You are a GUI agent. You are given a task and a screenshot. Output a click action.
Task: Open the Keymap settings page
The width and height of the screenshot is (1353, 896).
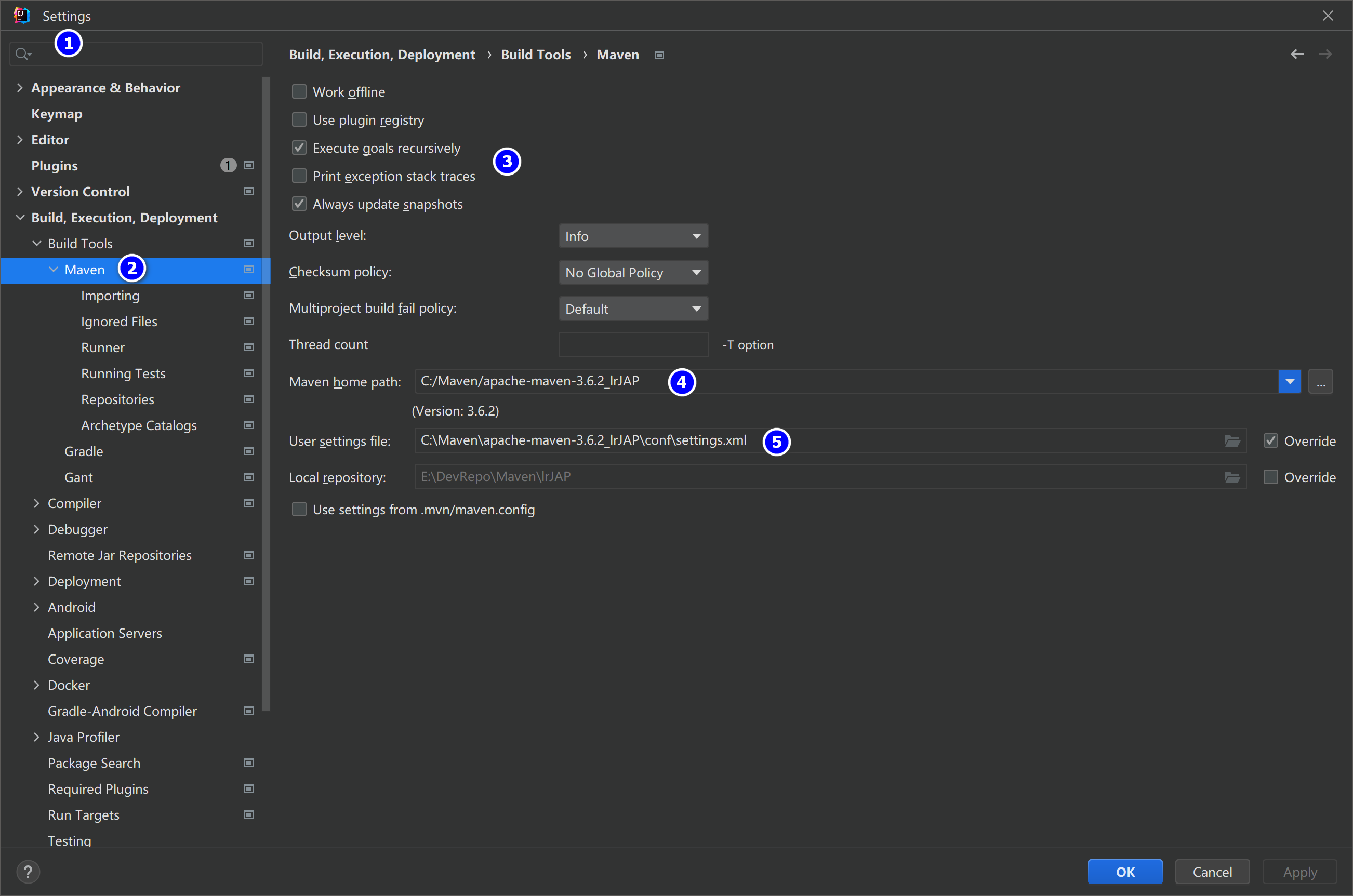[x=57, y=114]
